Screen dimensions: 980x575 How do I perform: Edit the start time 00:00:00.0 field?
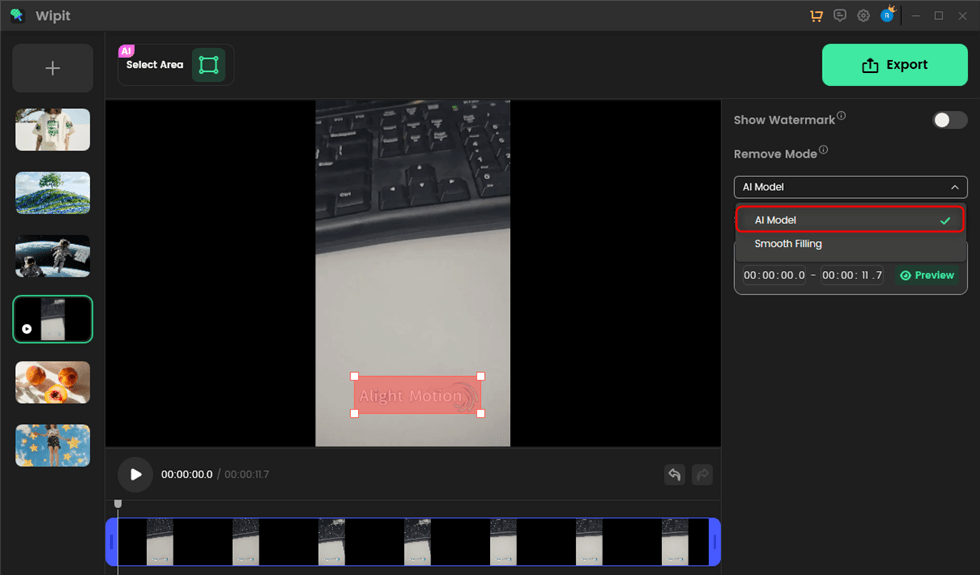(774, 275)
